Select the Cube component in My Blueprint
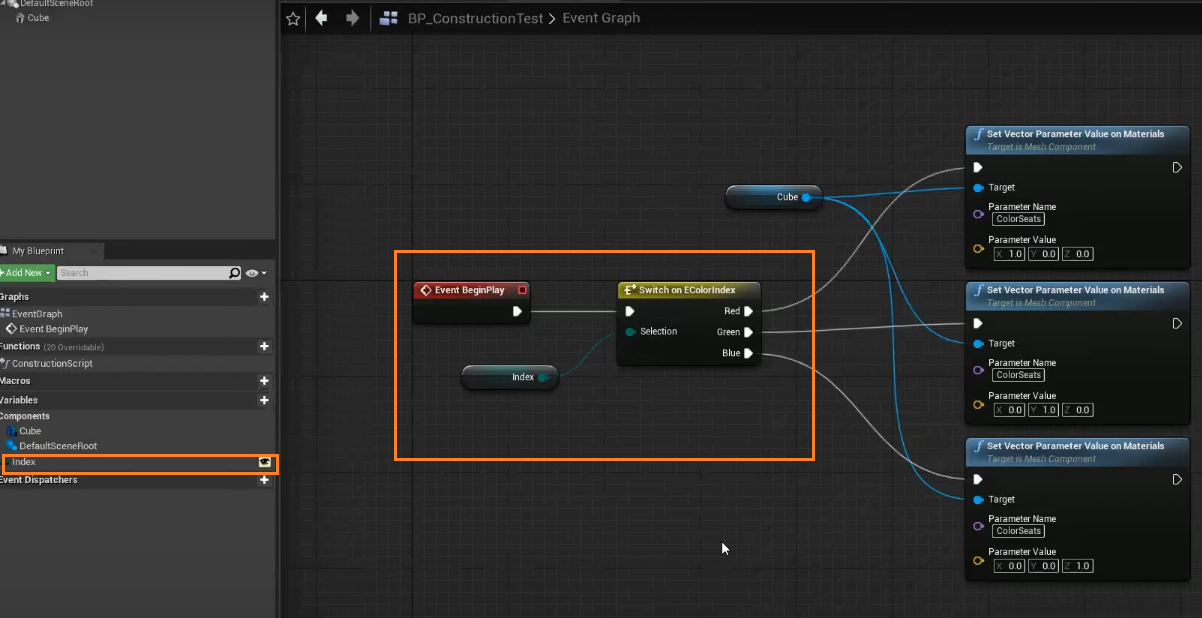This screenshot has height=618, width=1202. coord(30,431)
